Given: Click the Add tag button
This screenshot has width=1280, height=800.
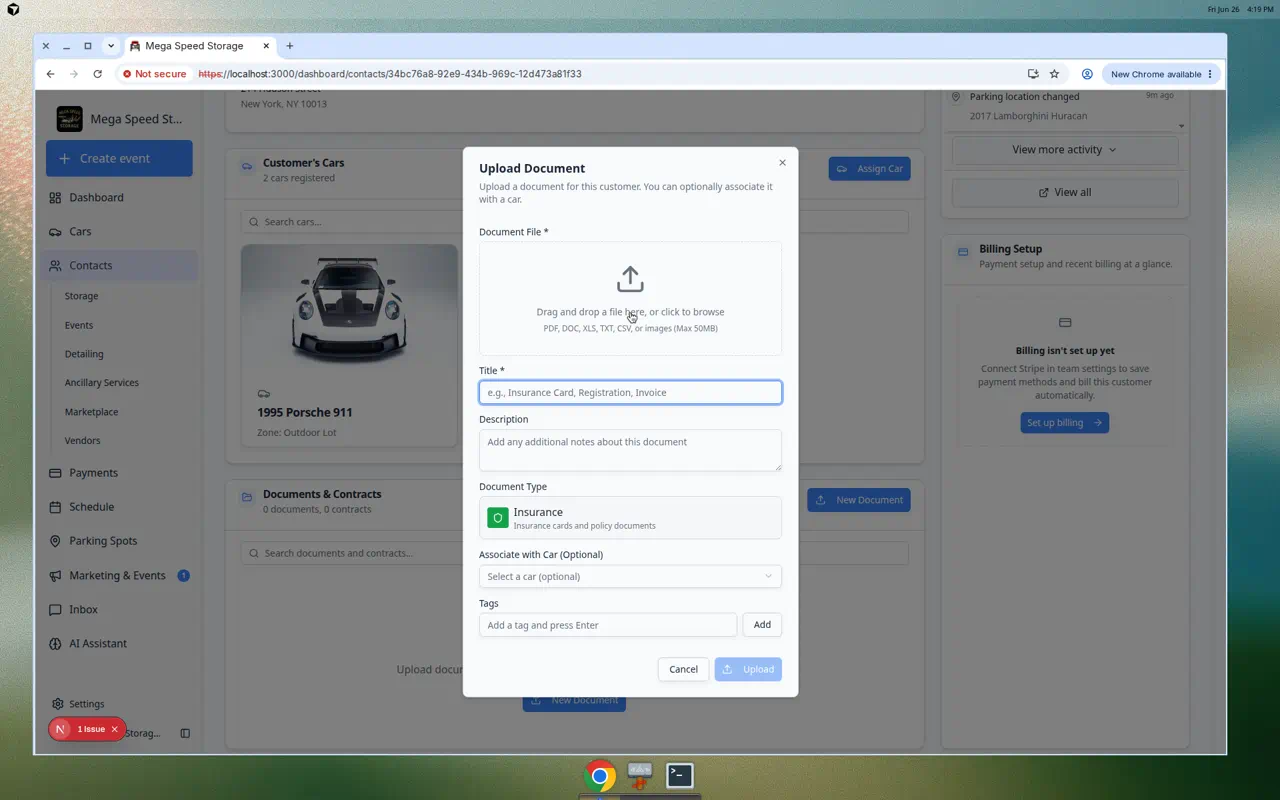Looking at the screenshot, I should coord(762,625).
